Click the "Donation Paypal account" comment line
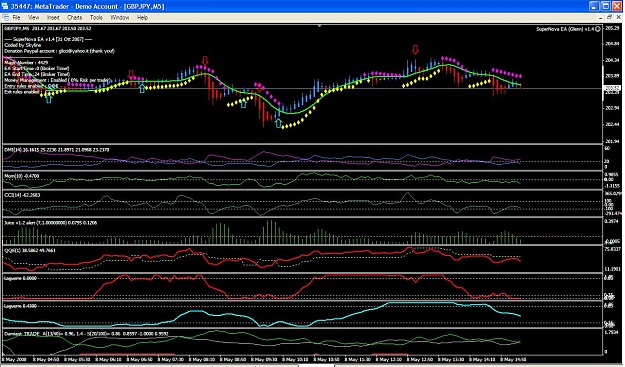The width and height of the screenshot is (625, 367). click(59, 51)
